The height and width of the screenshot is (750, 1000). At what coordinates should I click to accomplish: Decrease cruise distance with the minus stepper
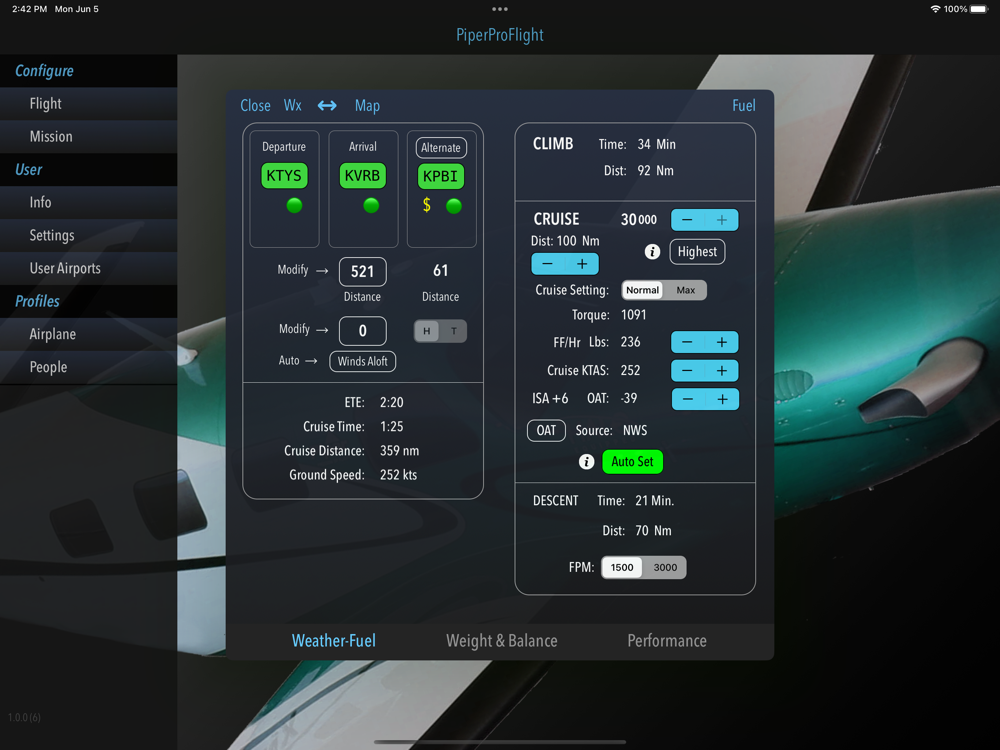pyautogui.click(x=548, y=264)
